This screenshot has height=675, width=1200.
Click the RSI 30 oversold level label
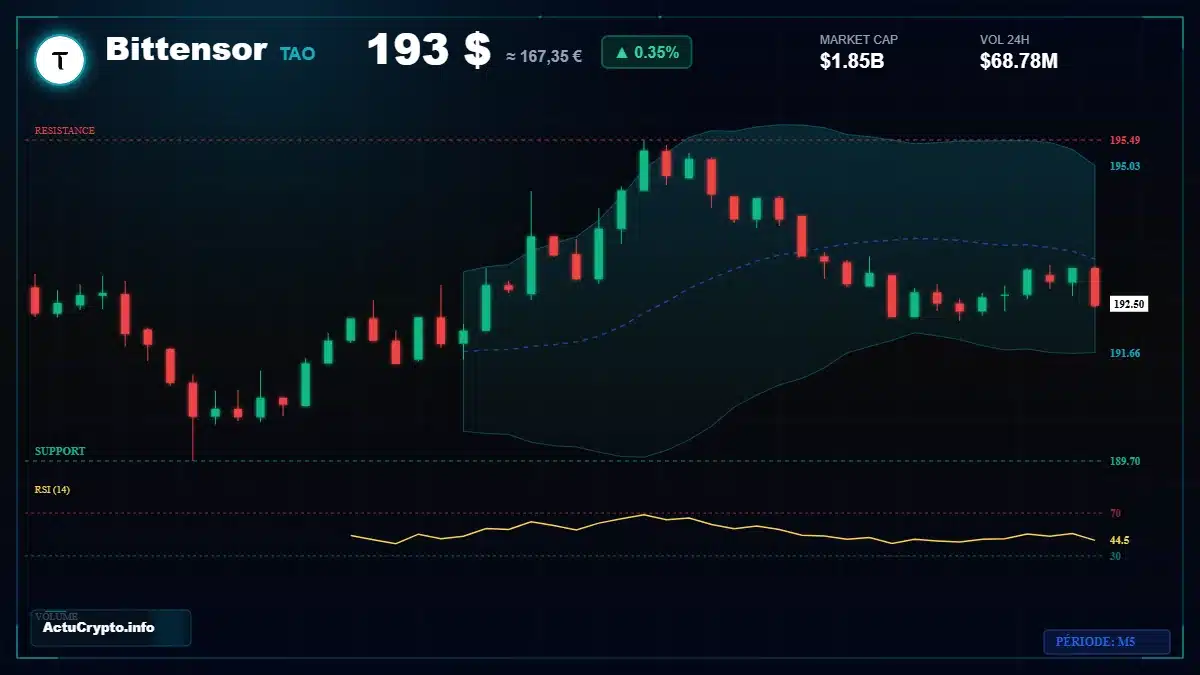click(1115, 555)
